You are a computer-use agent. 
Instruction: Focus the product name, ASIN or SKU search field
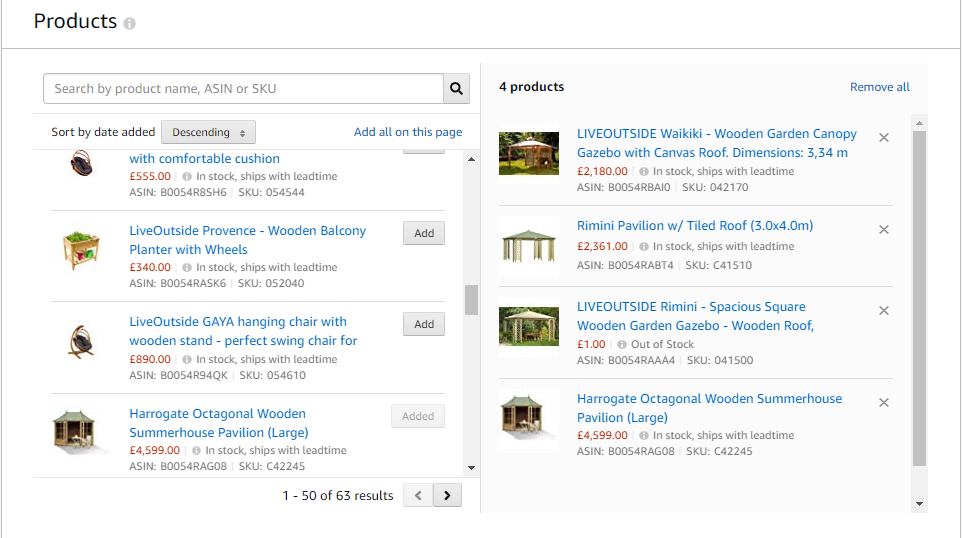coord(244,88)
